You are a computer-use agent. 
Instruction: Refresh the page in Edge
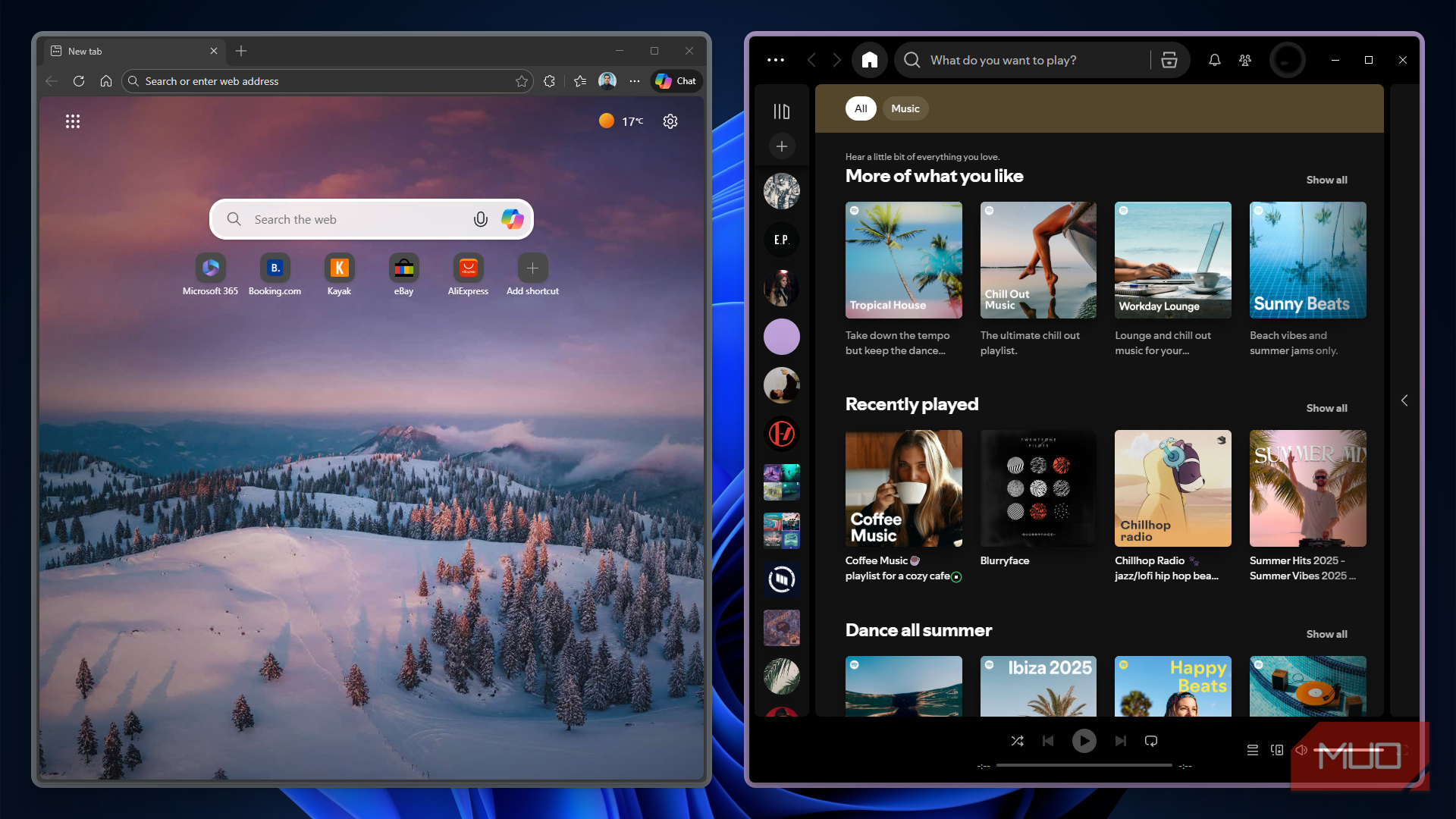pos(79,81)
